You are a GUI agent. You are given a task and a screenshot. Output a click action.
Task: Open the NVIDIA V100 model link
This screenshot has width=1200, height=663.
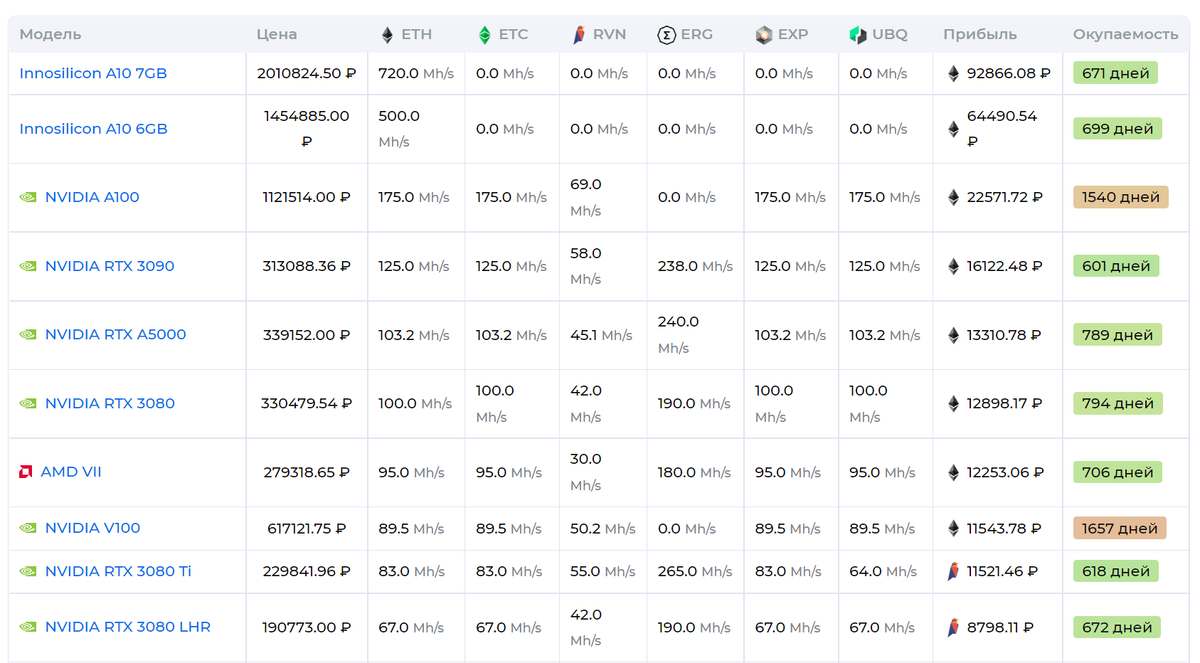point(92,528)
